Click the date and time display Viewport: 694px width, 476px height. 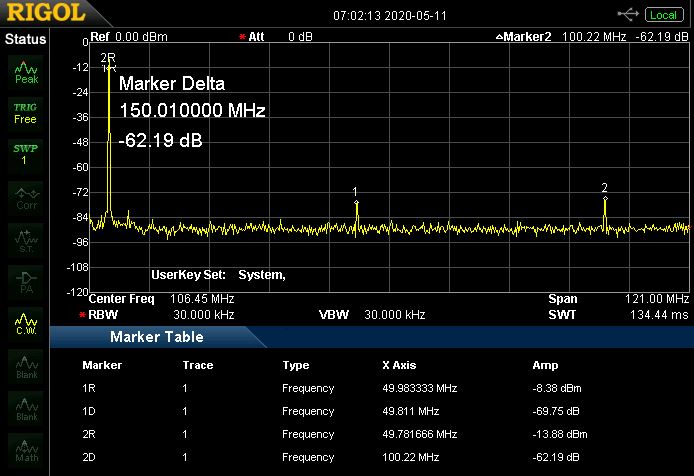(390, 15)
